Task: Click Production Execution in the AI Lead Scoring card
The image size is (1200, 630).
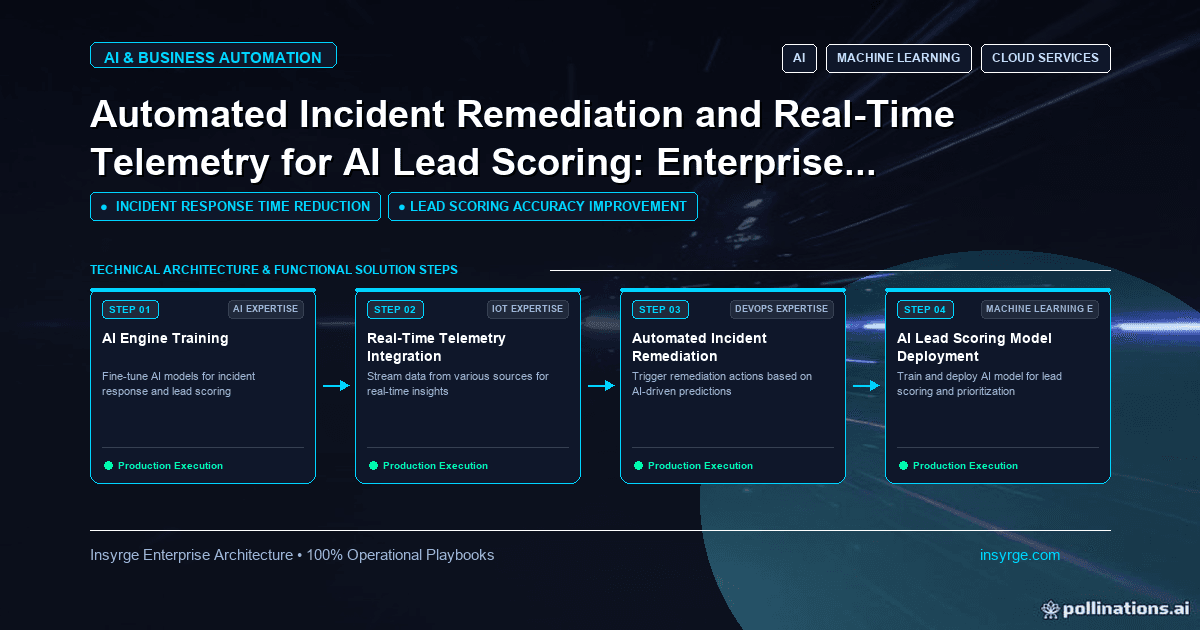Action: [x=965, y=466]
